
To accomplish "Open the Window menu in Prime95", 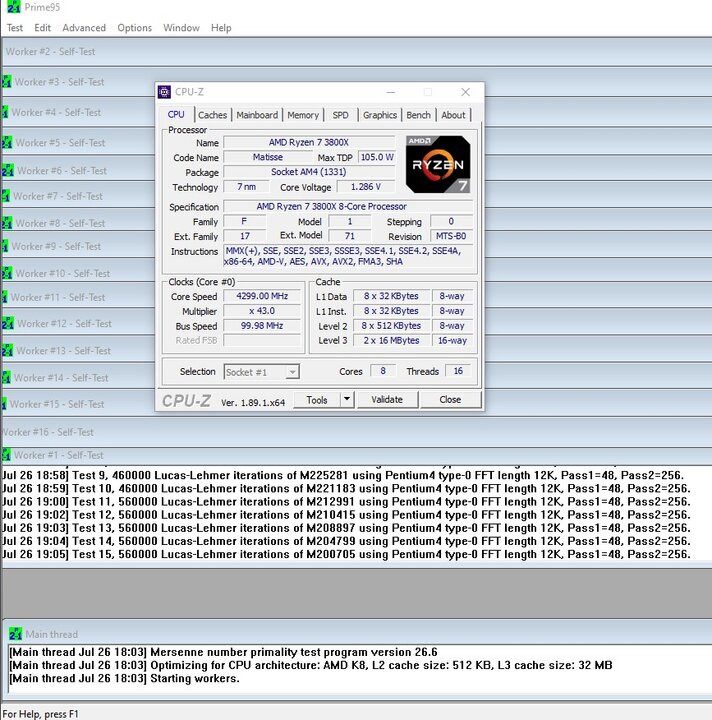I will click(x=181, y=28).
